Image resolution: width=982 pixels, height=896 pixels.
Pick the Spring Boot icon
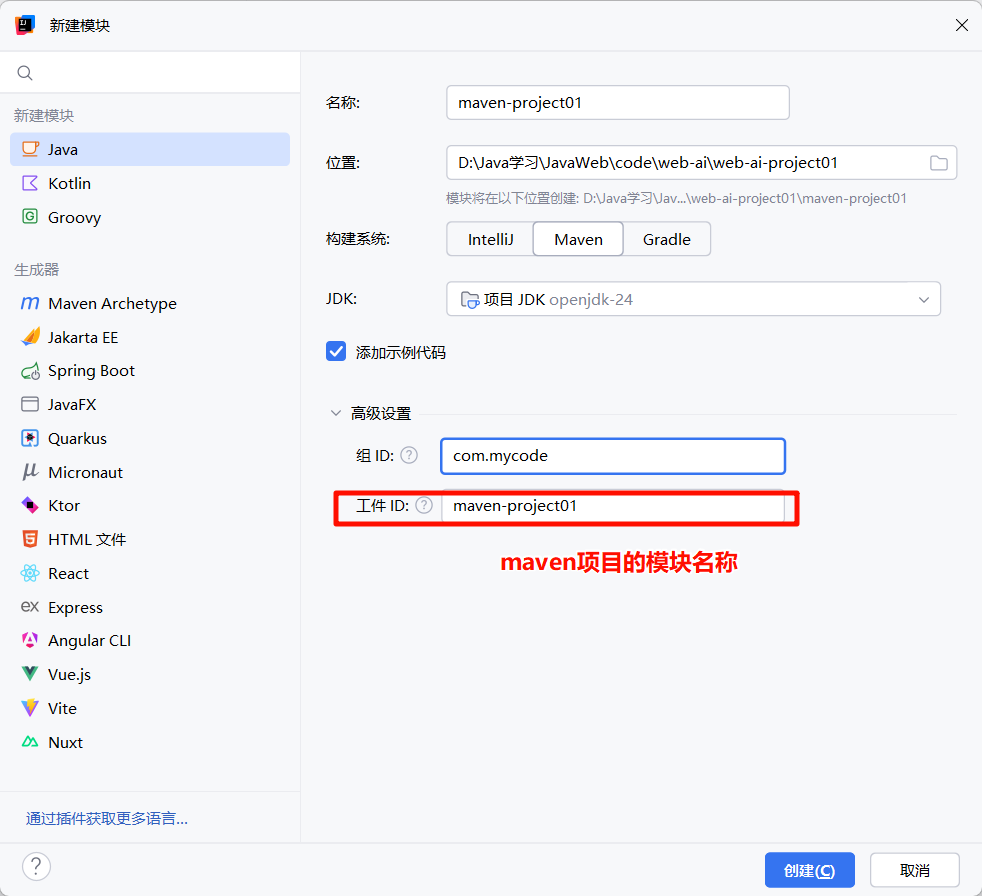30,371
